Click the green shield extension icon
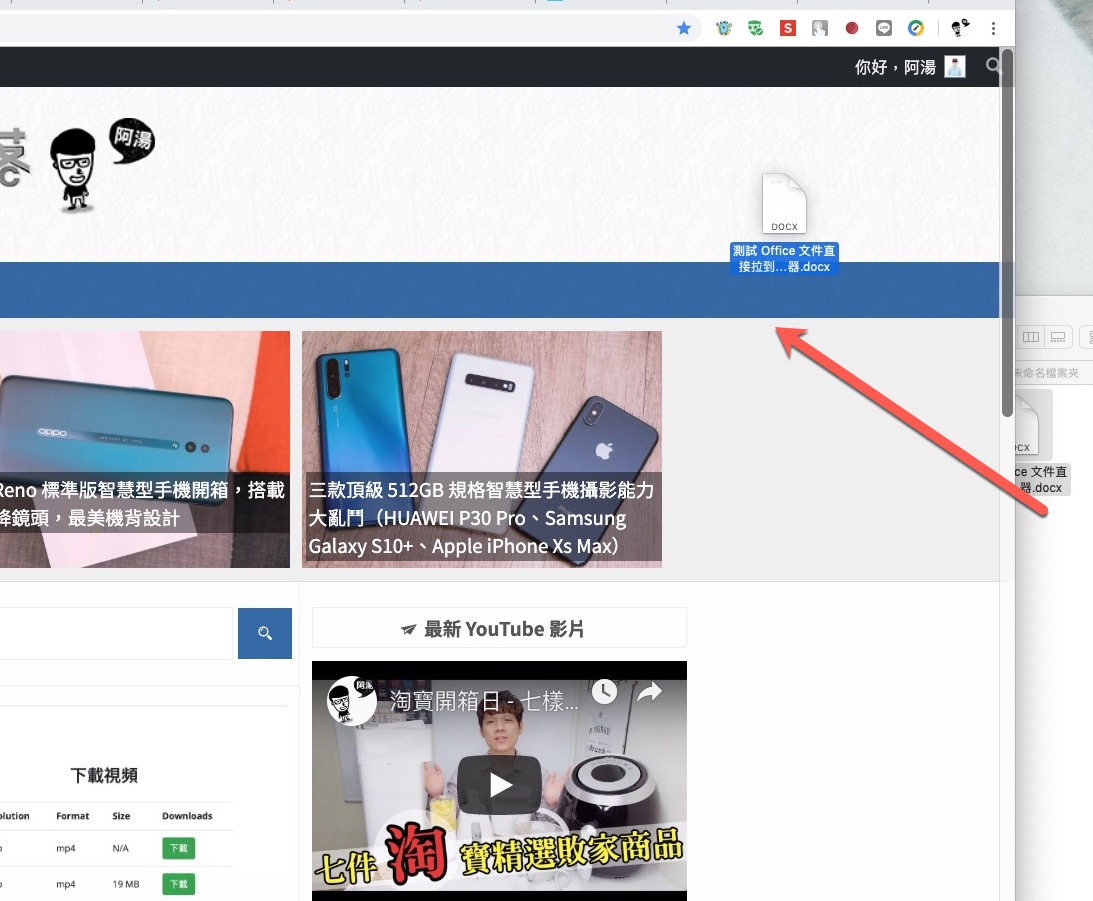This screenshot has width=1093, height=901. click(756, 28)
